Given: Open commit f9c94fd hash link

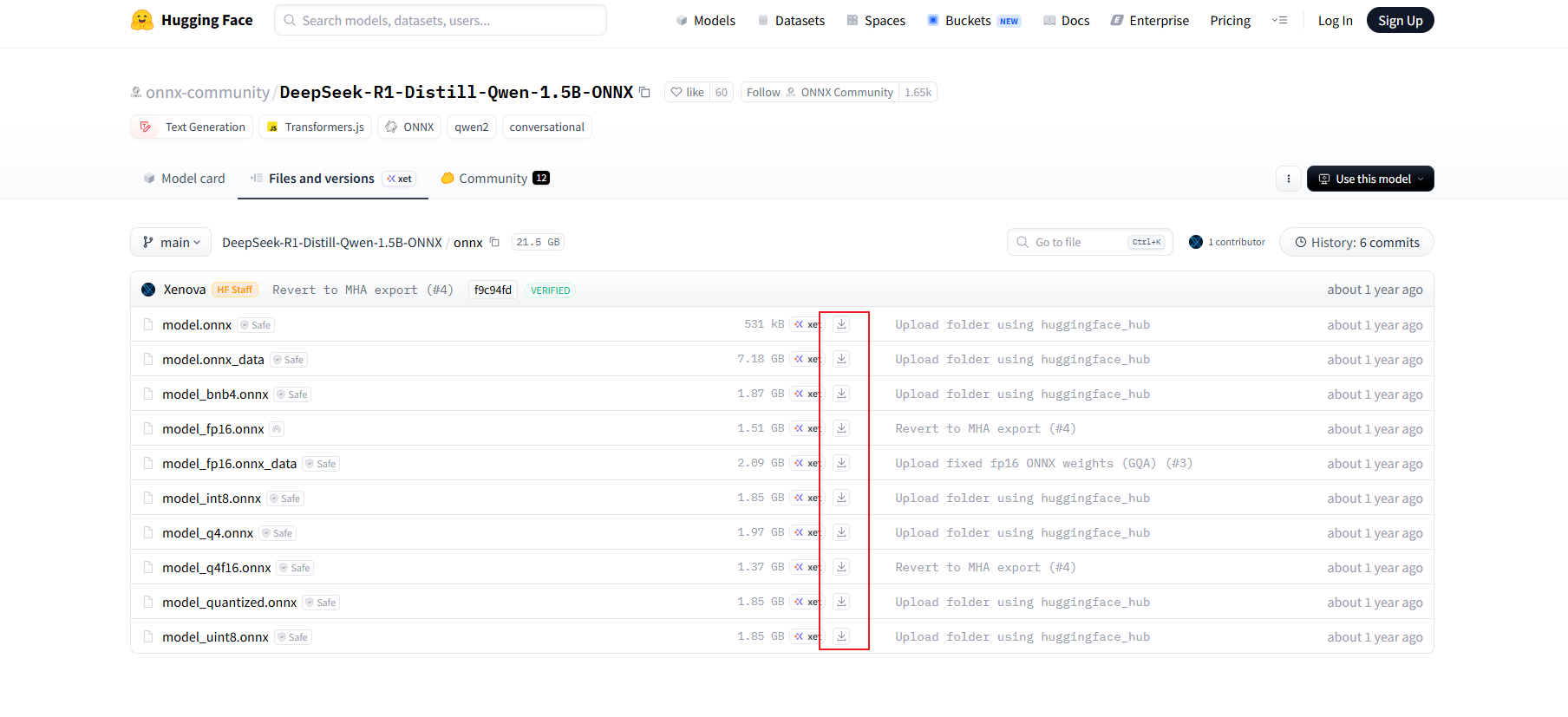Looking at the screenshot, I should [493, 290].
